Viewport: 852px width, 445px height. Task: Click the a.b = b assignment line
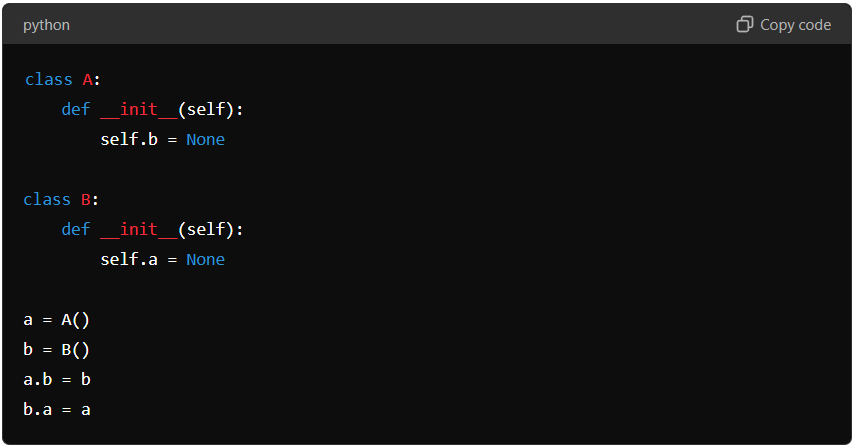click(x=57, y=379)
